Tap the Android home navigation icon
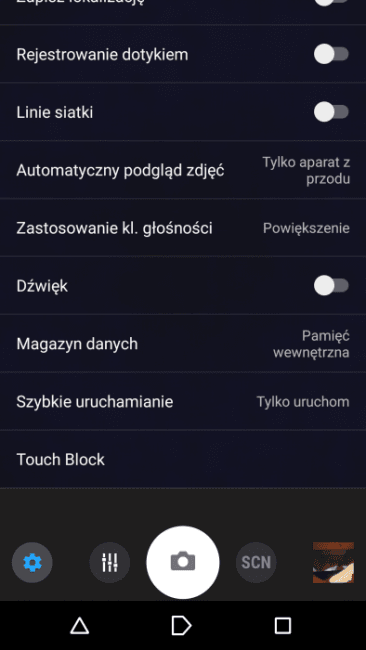This screenshot has width=366, height=650. tap(182, 626)
